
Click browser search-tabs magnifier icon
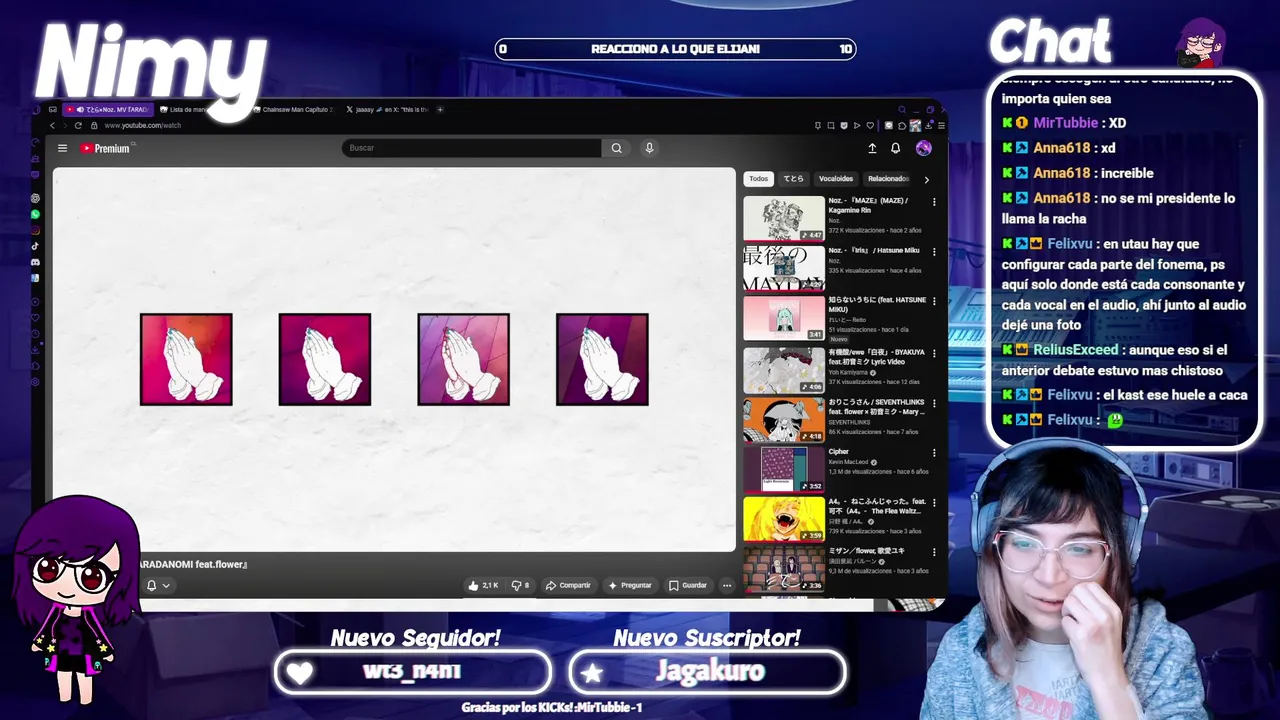pos(902,109)
